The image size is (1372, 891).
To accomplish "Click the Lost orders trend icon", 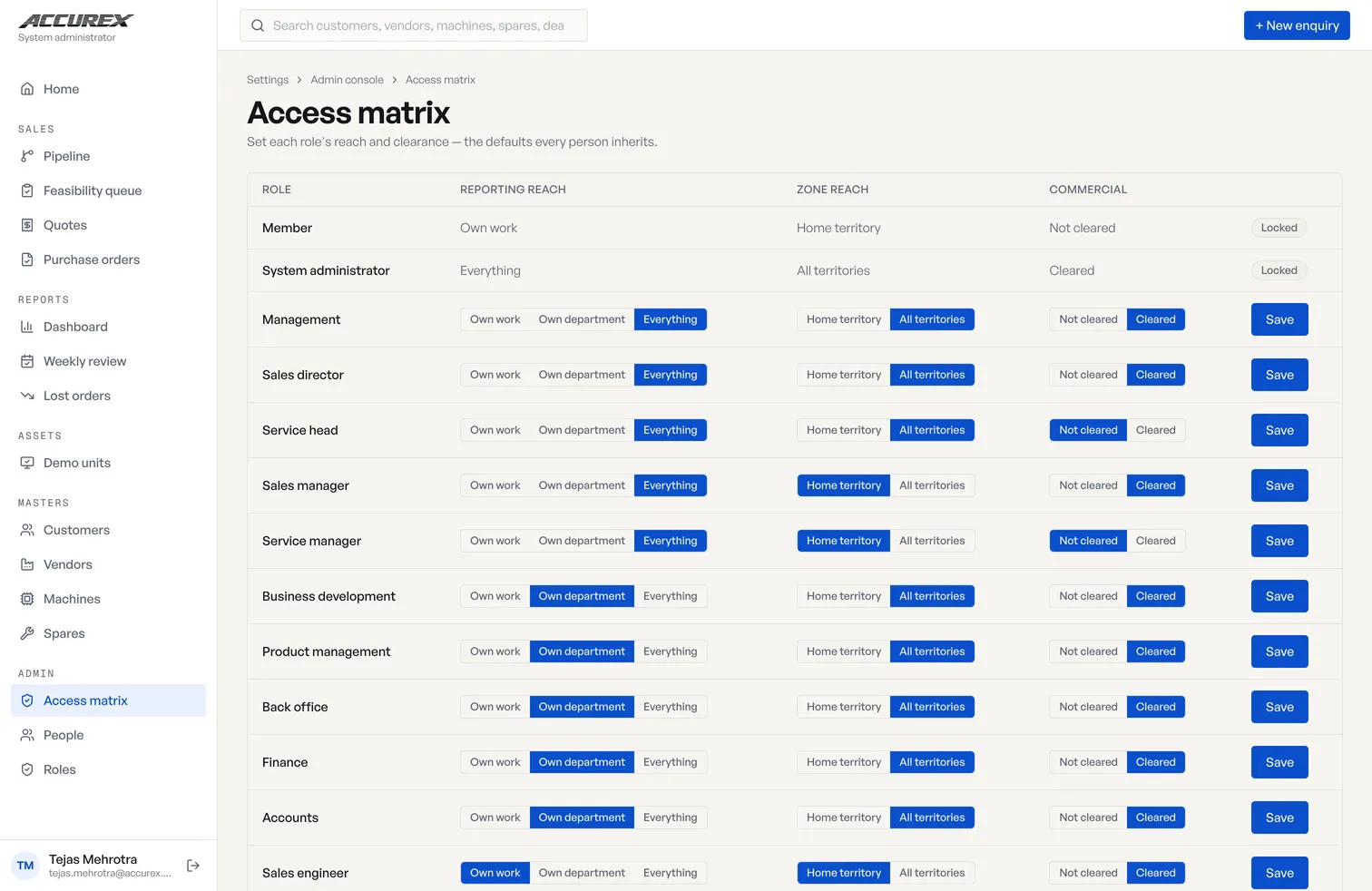I will (27, 396).
